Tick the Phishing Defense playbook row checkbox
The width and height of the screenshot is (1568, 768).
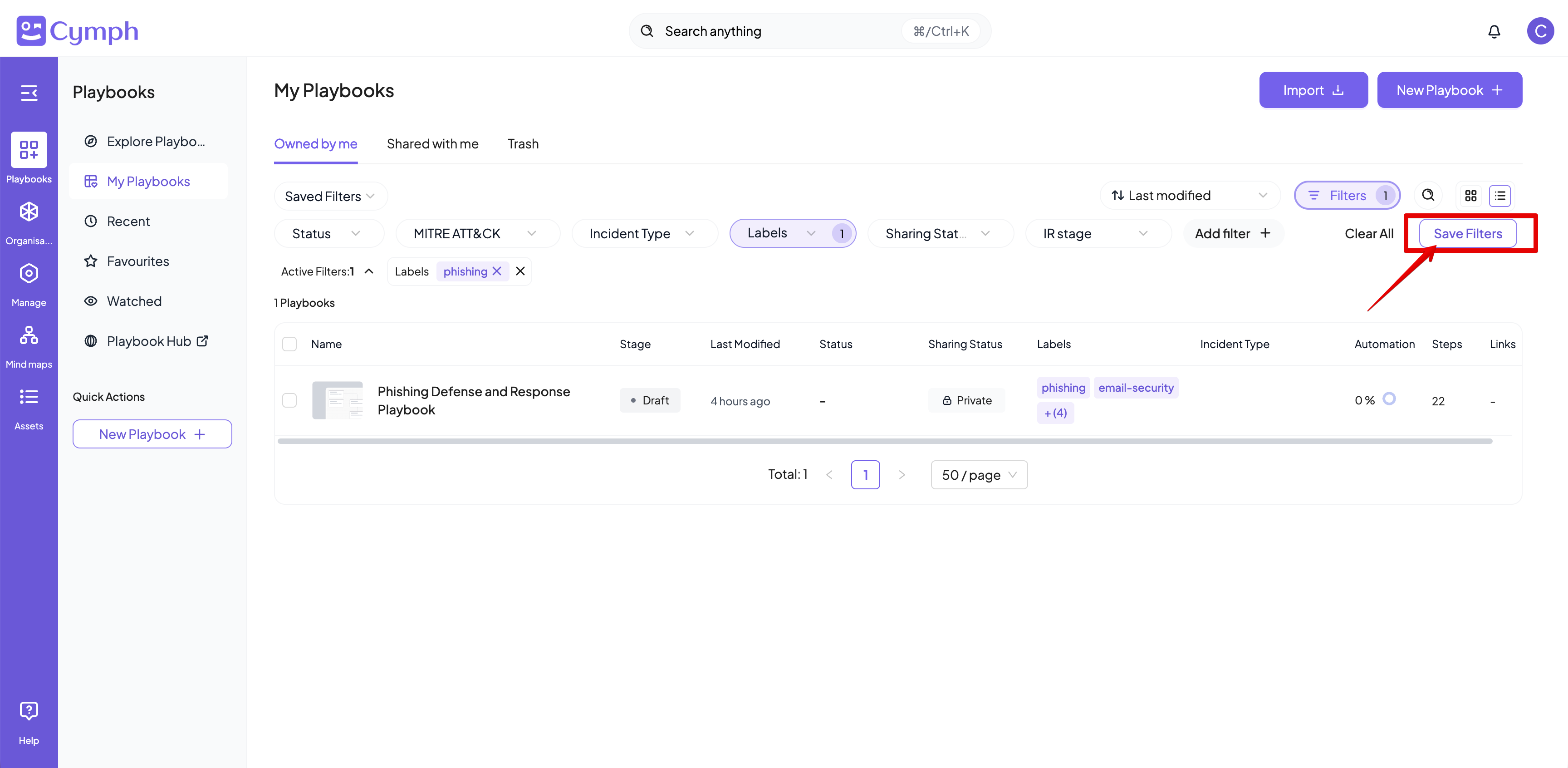(290, 400)
